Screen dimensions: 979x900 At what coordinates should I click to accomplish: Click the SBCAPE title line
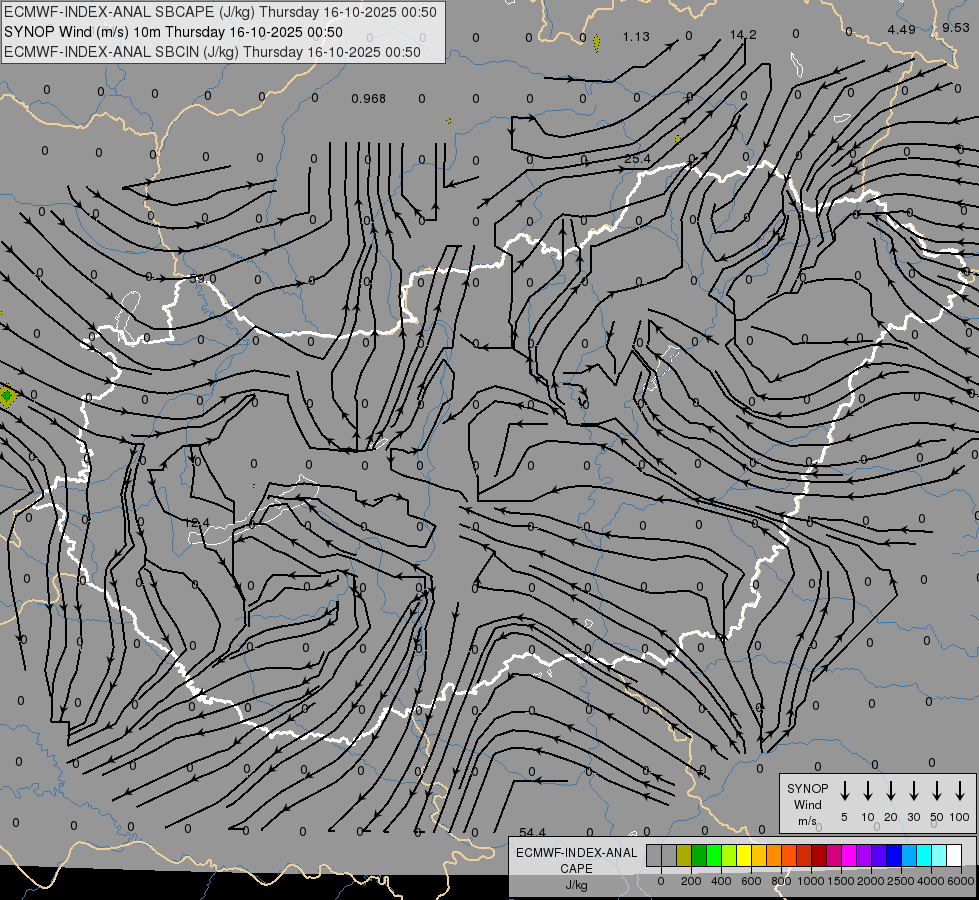[x=220, y=12]
